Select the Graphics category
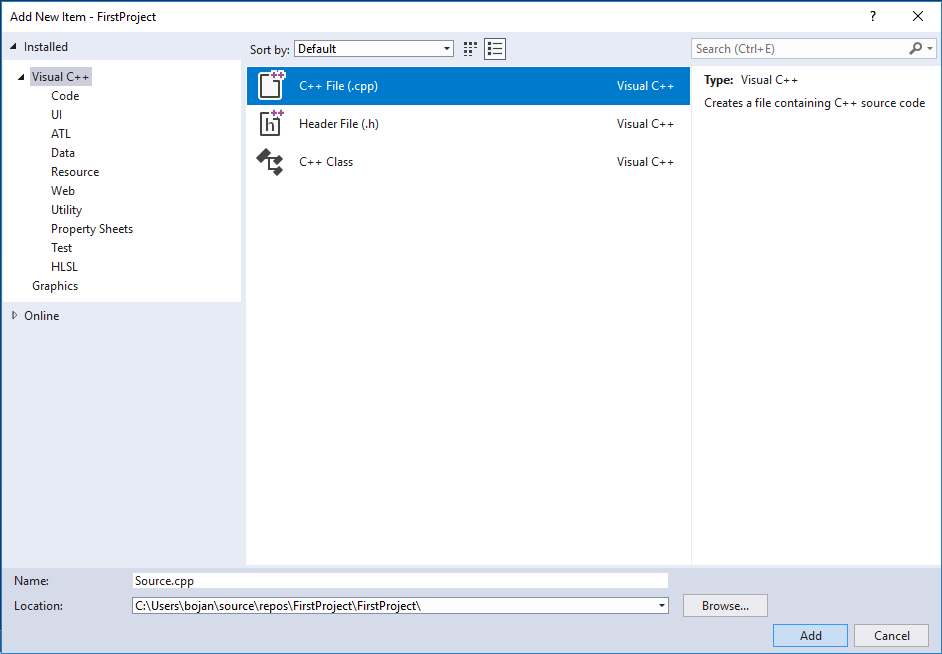 [x=55, y=286]
